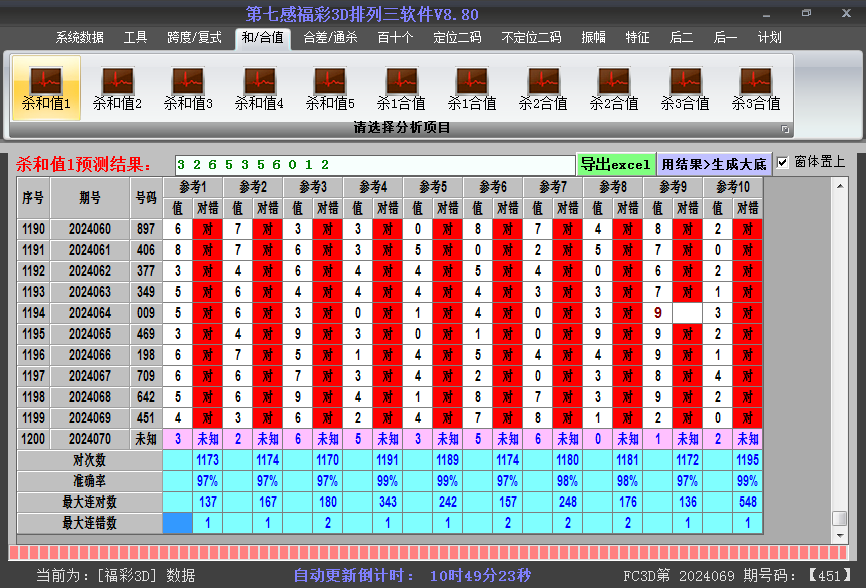Select the 杀和值1 analysis icon
The width and height of the screenshot is (866, 588).
(x=46, y=88)
